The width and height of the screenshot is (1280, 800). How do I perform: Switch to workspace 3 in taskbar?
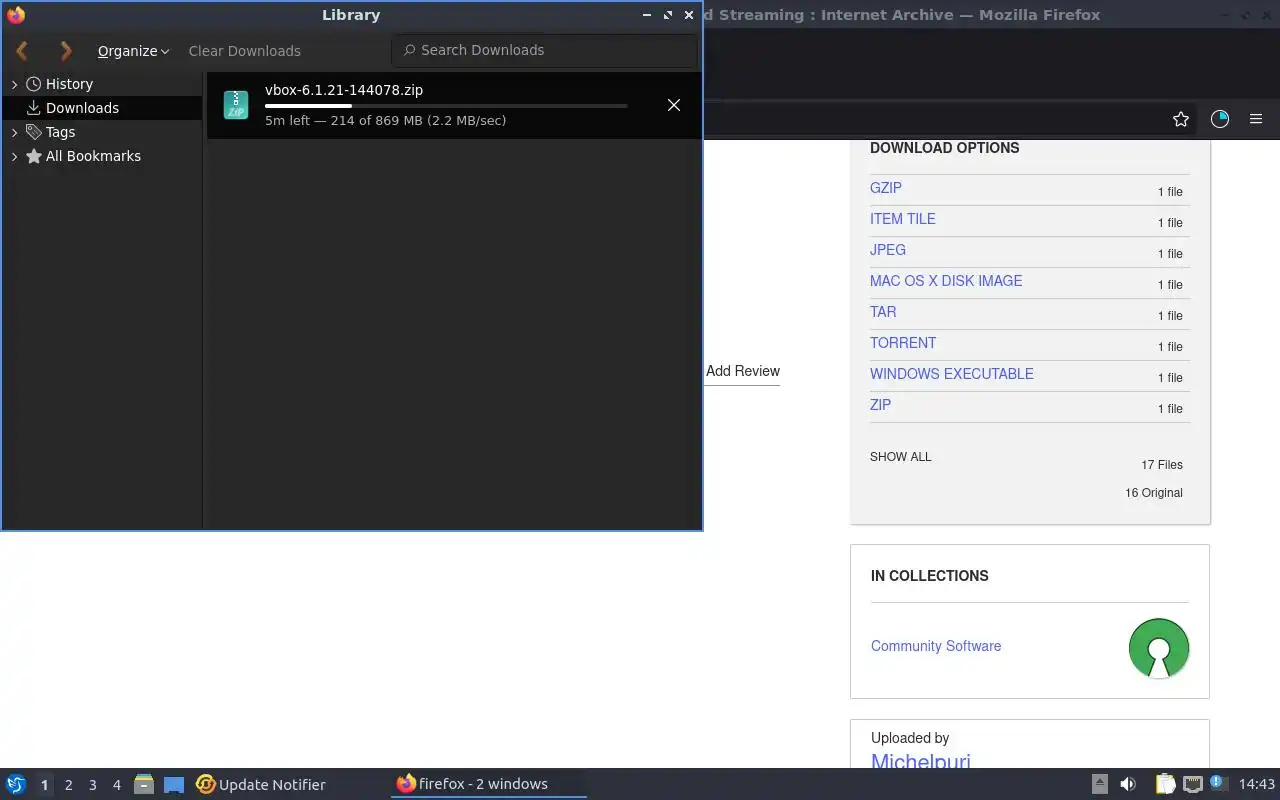(92, 785)
